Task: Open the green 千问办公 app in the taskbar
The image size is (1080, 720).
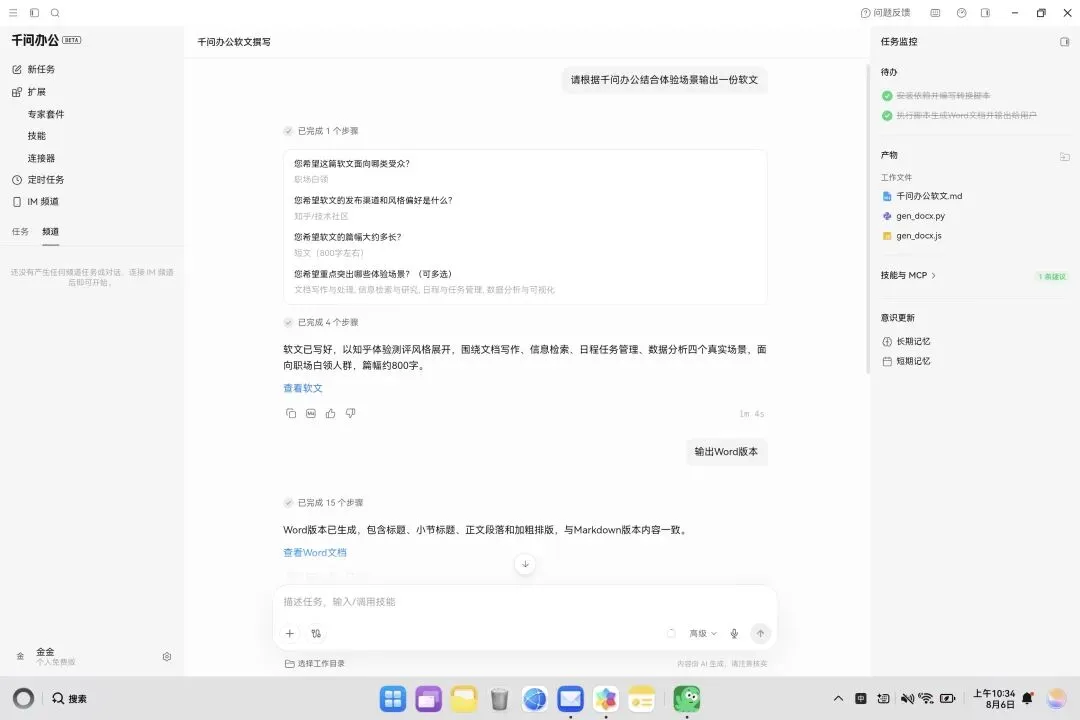Action: coord(687,699)
